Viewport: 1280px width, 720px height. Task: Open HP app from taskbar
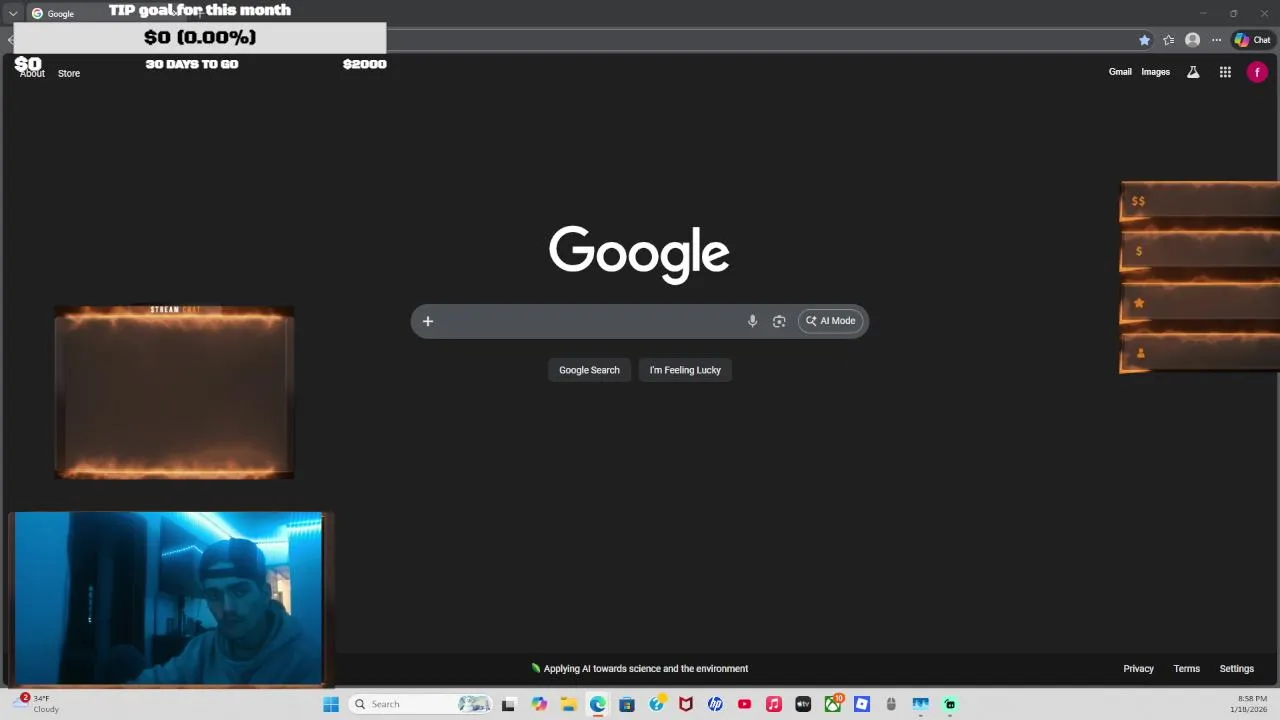(715, 704)
